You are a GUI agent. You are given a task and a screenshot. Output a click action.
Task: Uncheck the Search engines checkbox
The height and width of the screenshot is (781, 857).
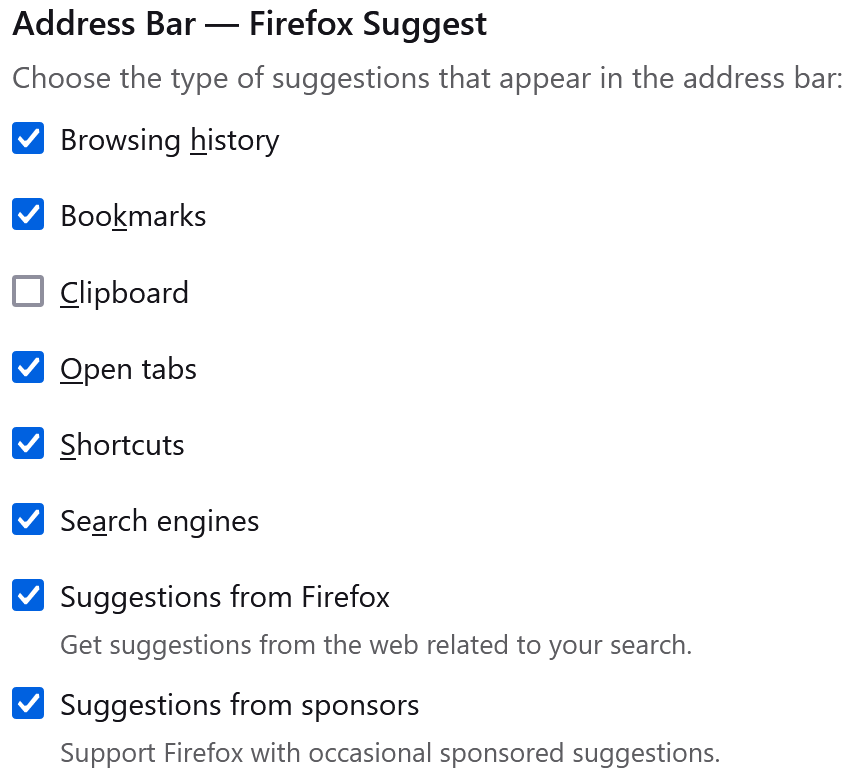[28, 520]
